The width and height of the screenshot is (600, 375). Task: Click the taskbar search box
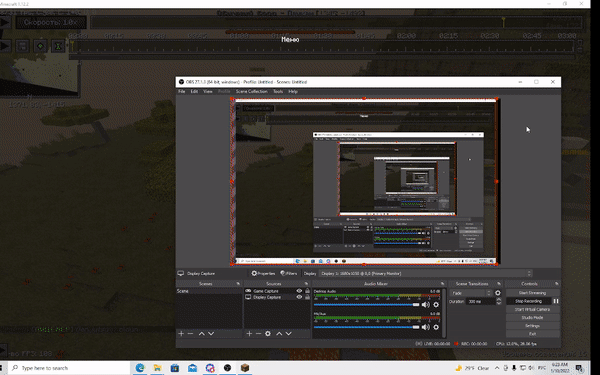point(69,368)
